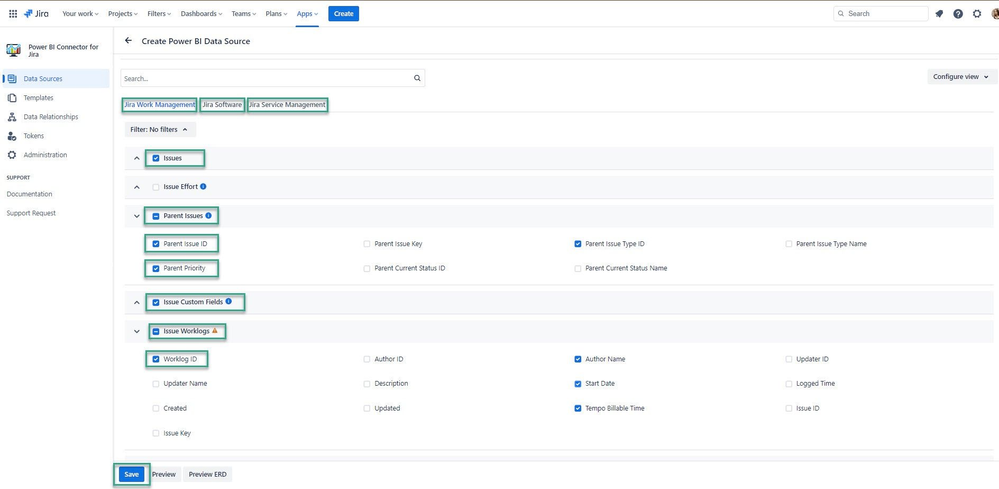Switch to the Jira Software tab
The height and width of the screenshot is (489, 999).
coord(222,104)
